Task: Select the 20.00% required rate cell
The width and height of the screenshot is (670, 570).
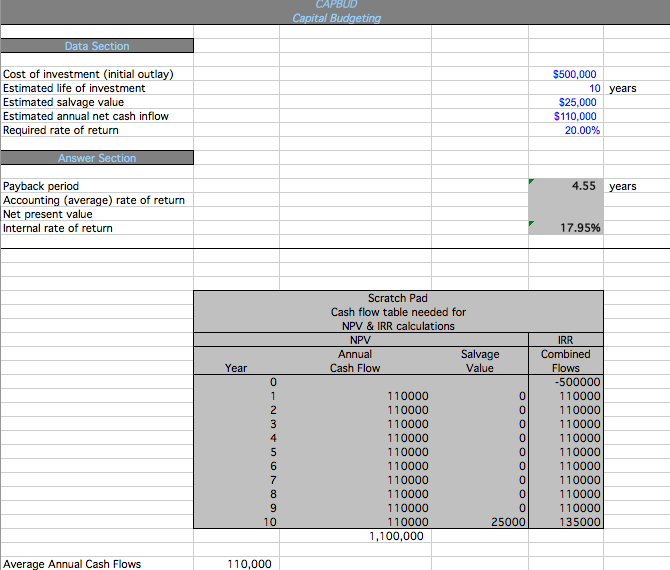Action: pos(566,130)
